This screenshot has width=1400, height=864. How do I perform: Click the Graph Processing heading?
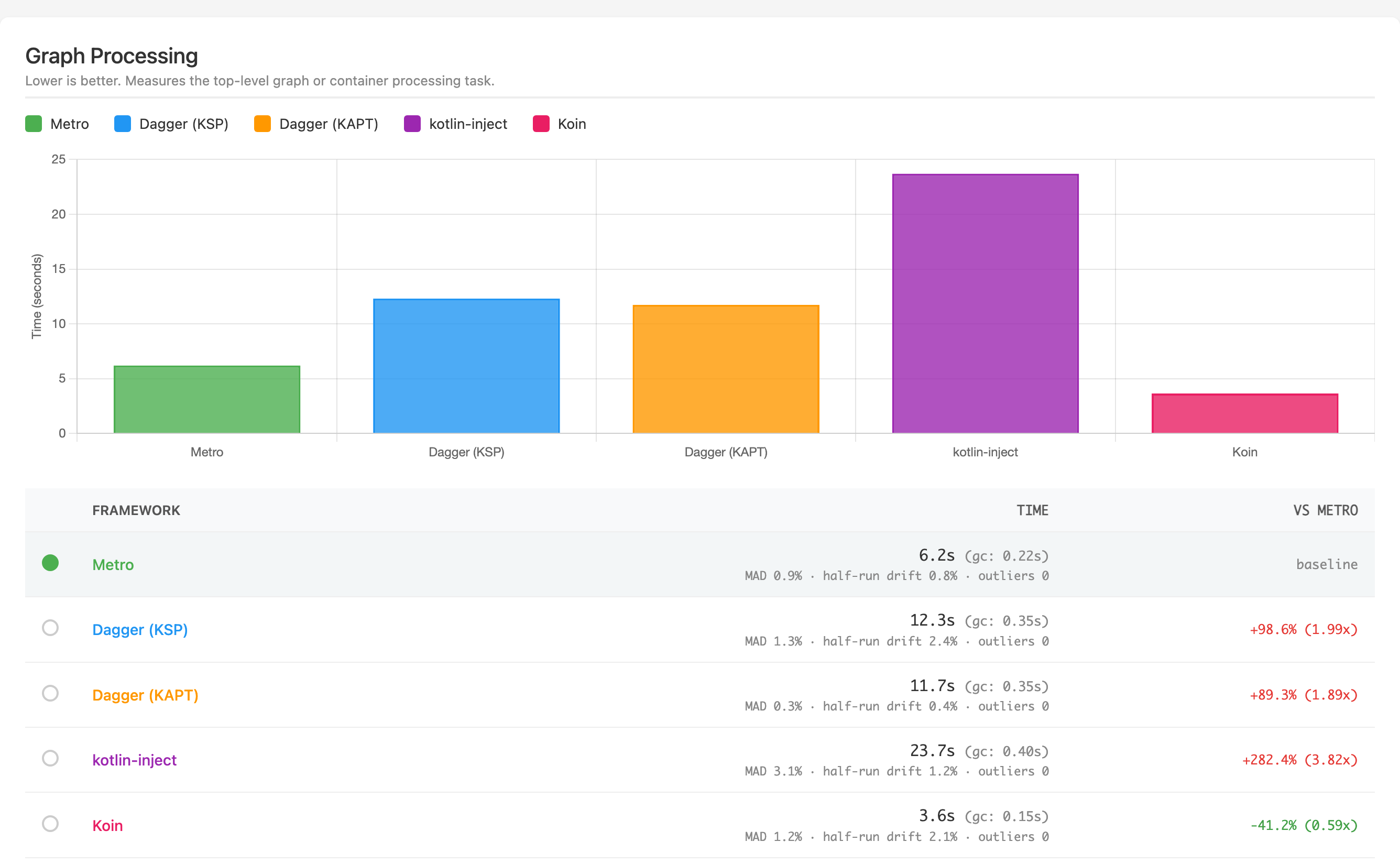112,56
